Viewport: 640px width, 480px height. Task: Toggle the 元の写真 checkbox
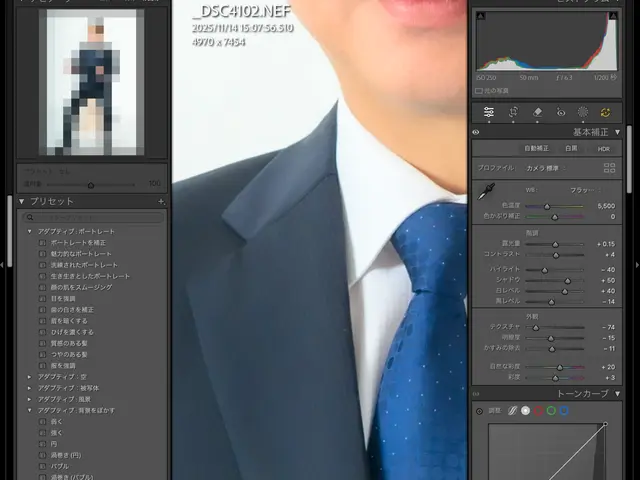479,91
